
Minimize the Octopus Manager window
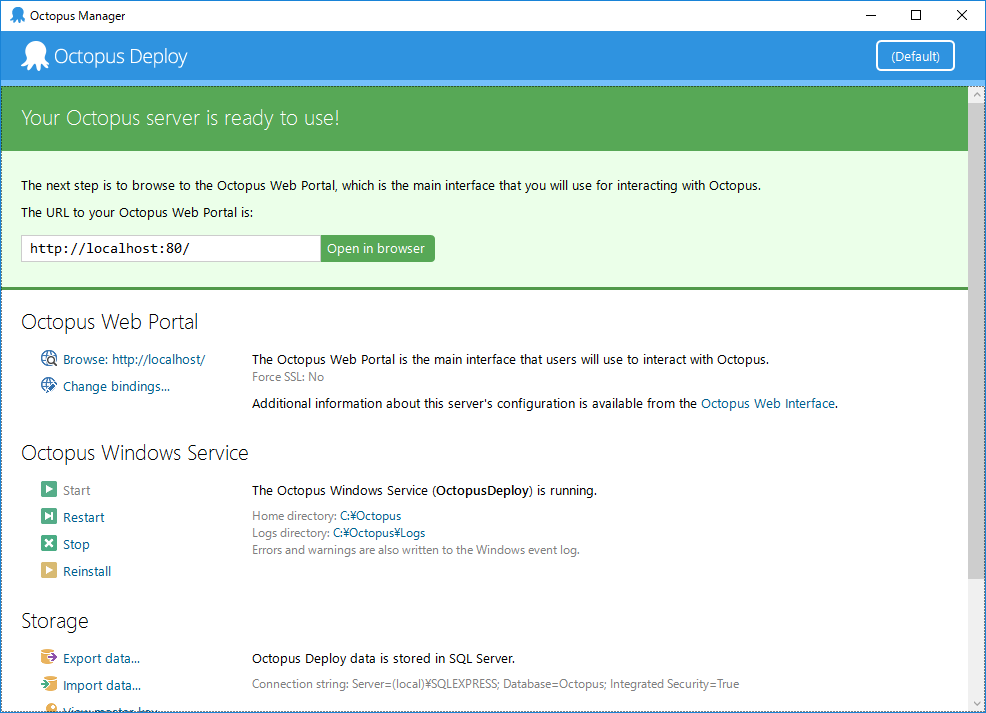(871, 15)
